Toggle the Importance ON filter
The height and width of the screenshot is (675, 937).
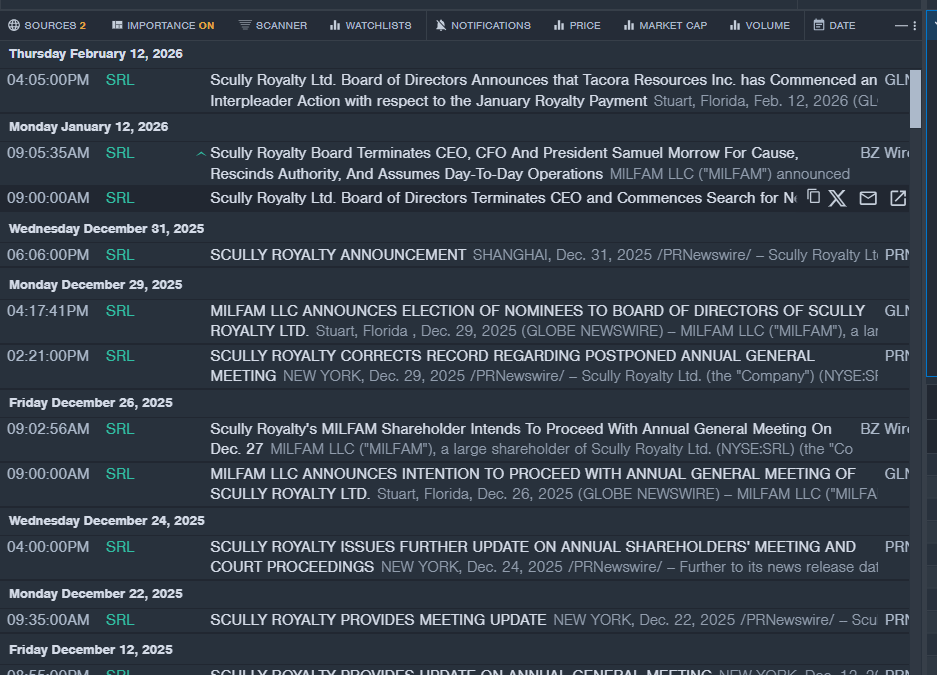tap(162, 25)
